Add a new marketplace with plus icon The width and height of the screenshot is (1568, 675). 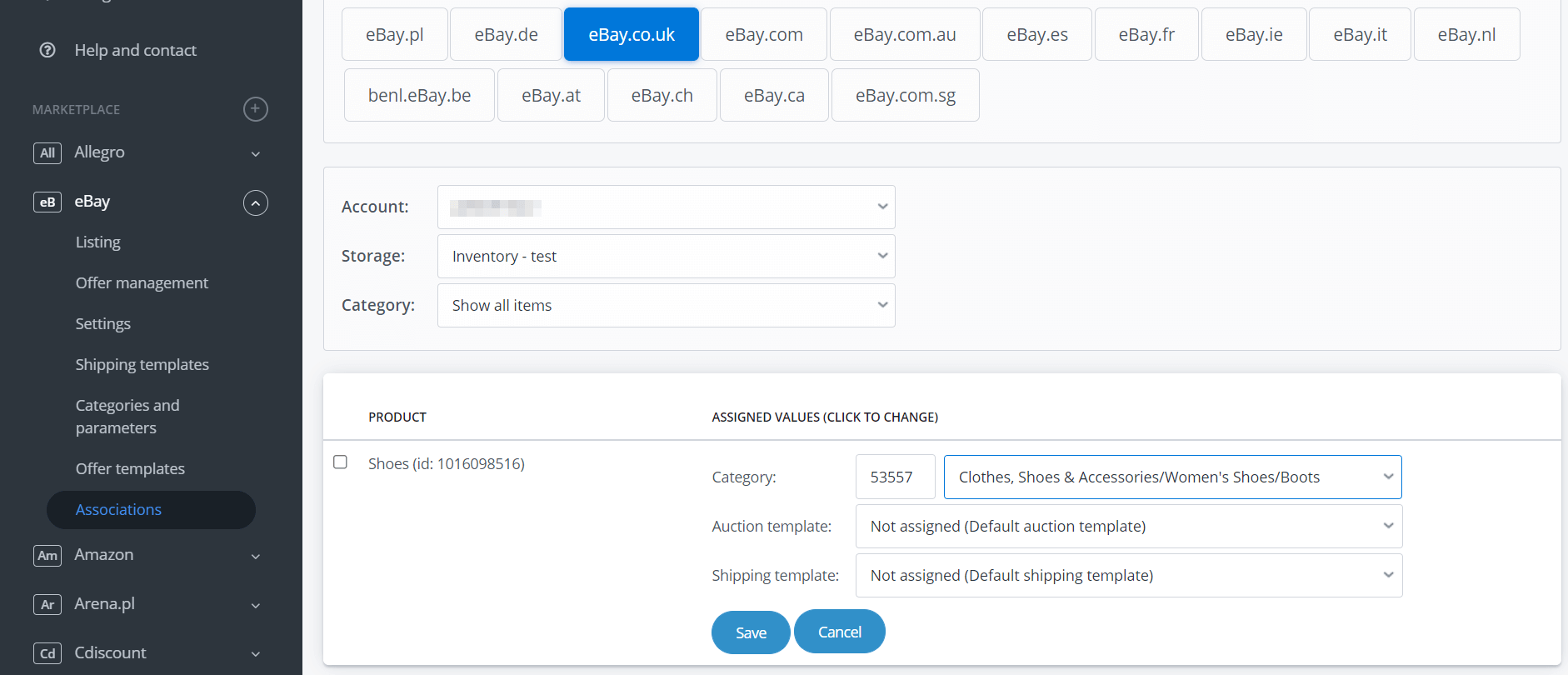coord(256,109)
